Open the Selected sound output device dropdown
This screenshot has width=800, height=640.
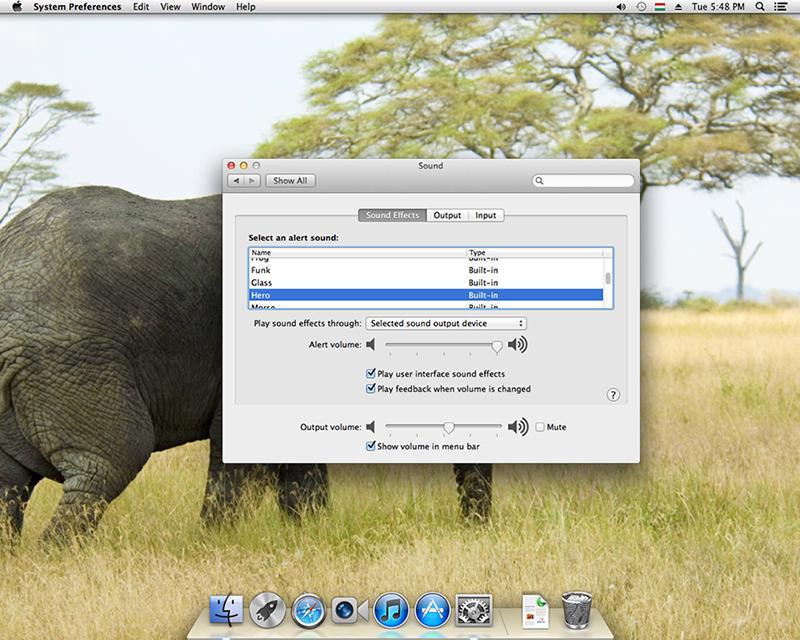pyautogui.click(x=446, y=323)
